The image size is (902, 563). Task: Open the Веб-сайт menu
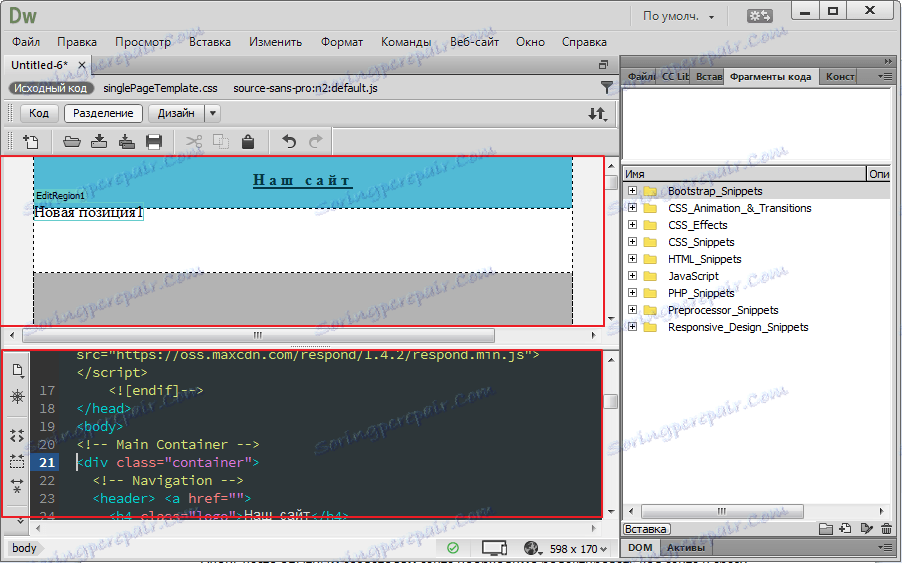click(x=475, y=42)
